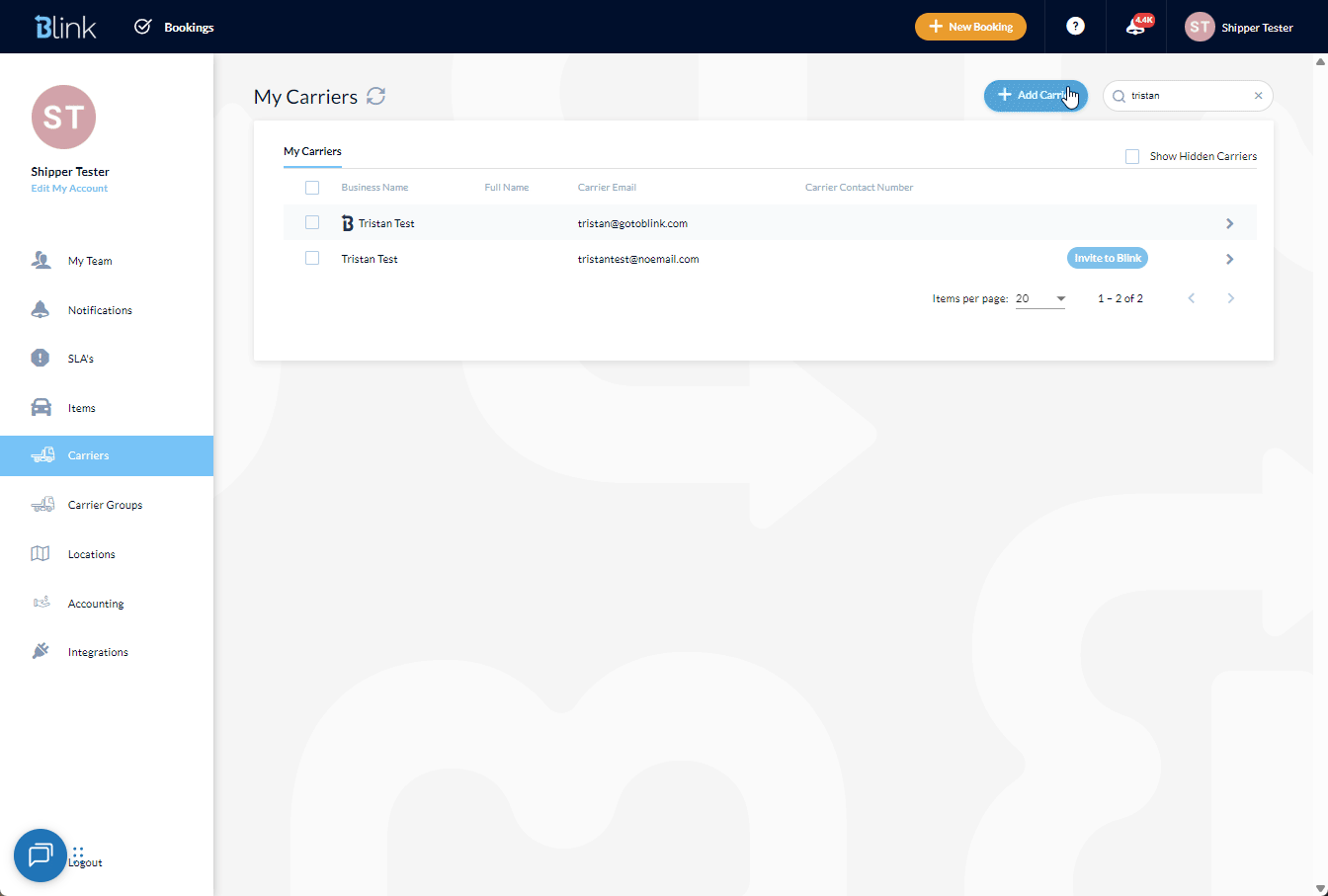This screenshot has height=896, width=1328.
Task: Click the 1 – 2 of 2 range label
Action: tap(1120, 298)
